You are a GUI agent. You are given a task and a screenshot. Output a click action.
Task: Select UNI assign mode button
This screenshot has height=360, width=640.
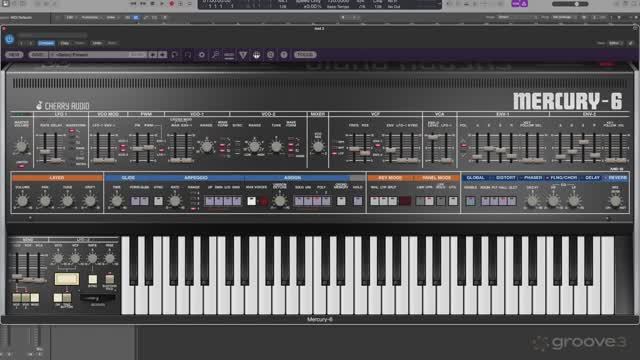point(308,201)
